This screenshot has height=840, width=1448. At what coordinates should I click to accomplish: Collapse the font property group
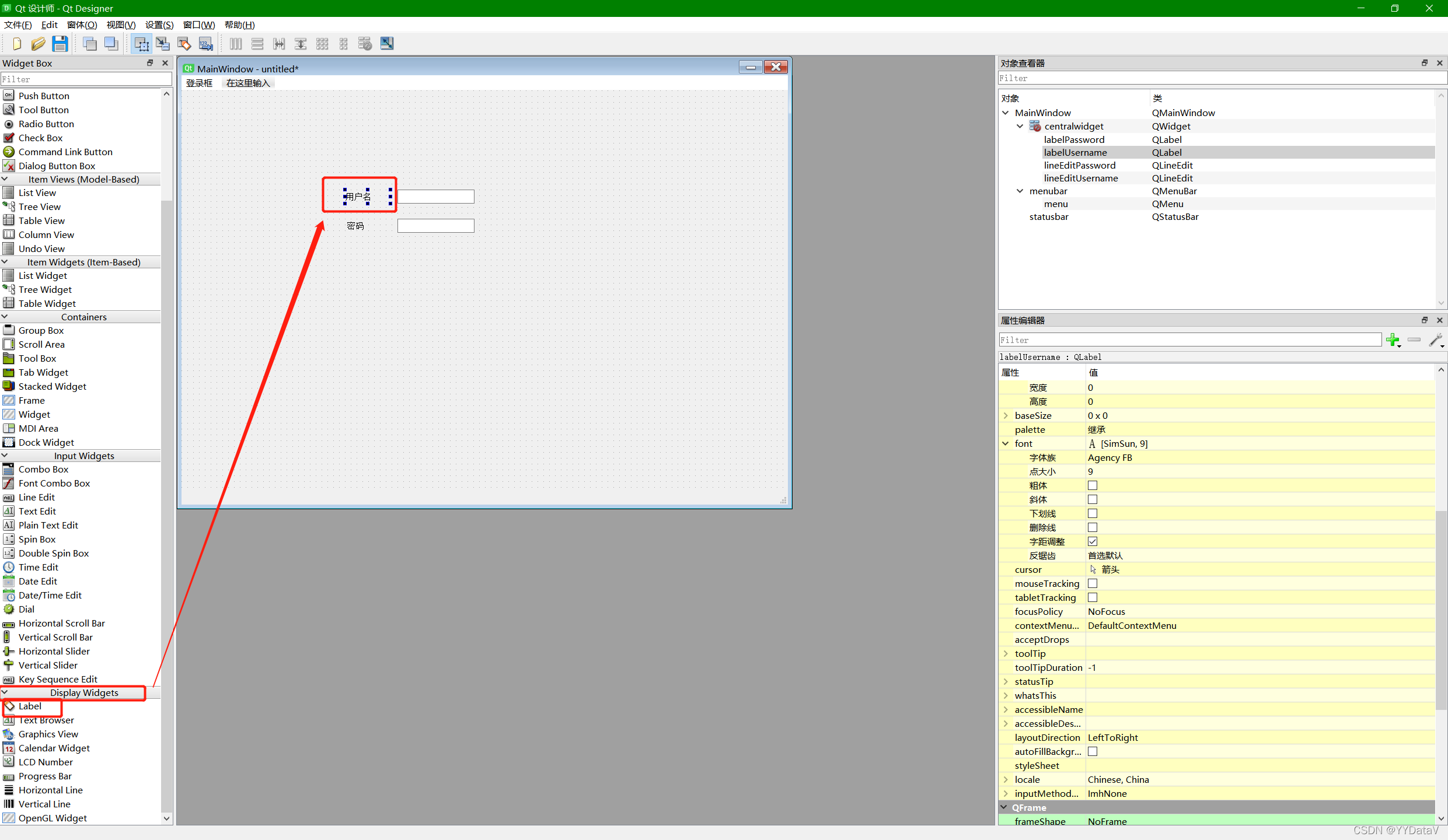click(1006, 443)
